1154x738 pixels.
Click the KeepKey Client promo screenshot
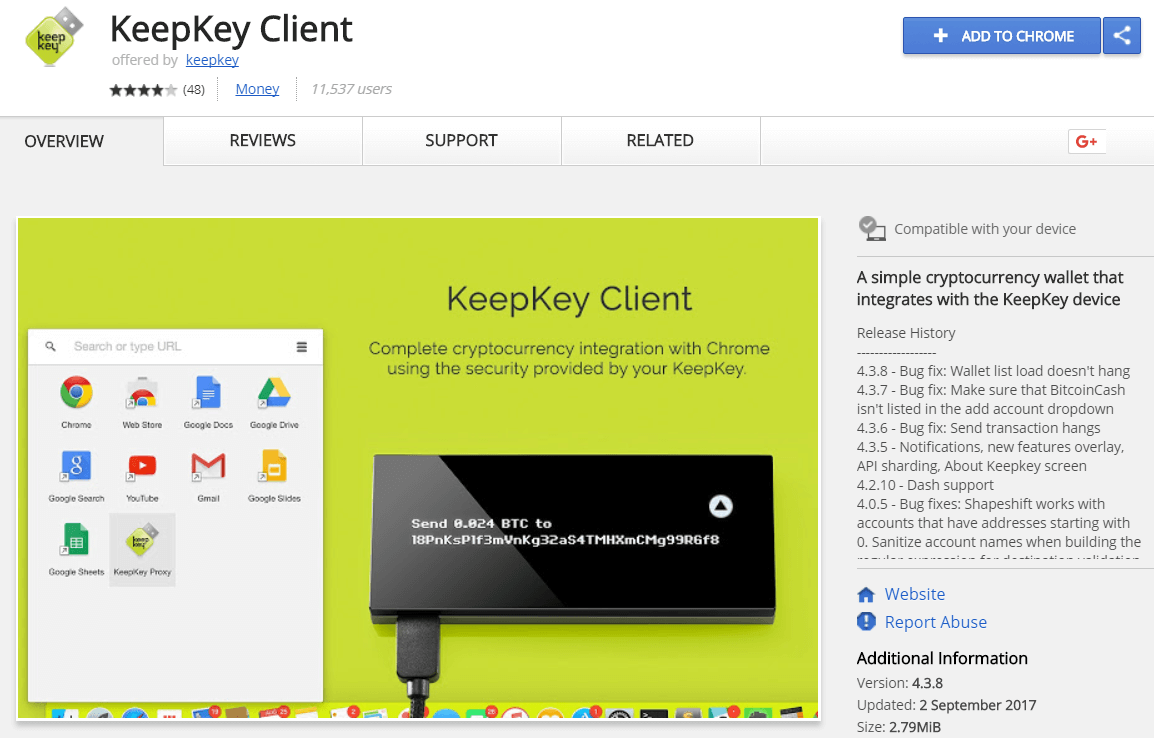[x=418, y=467]
